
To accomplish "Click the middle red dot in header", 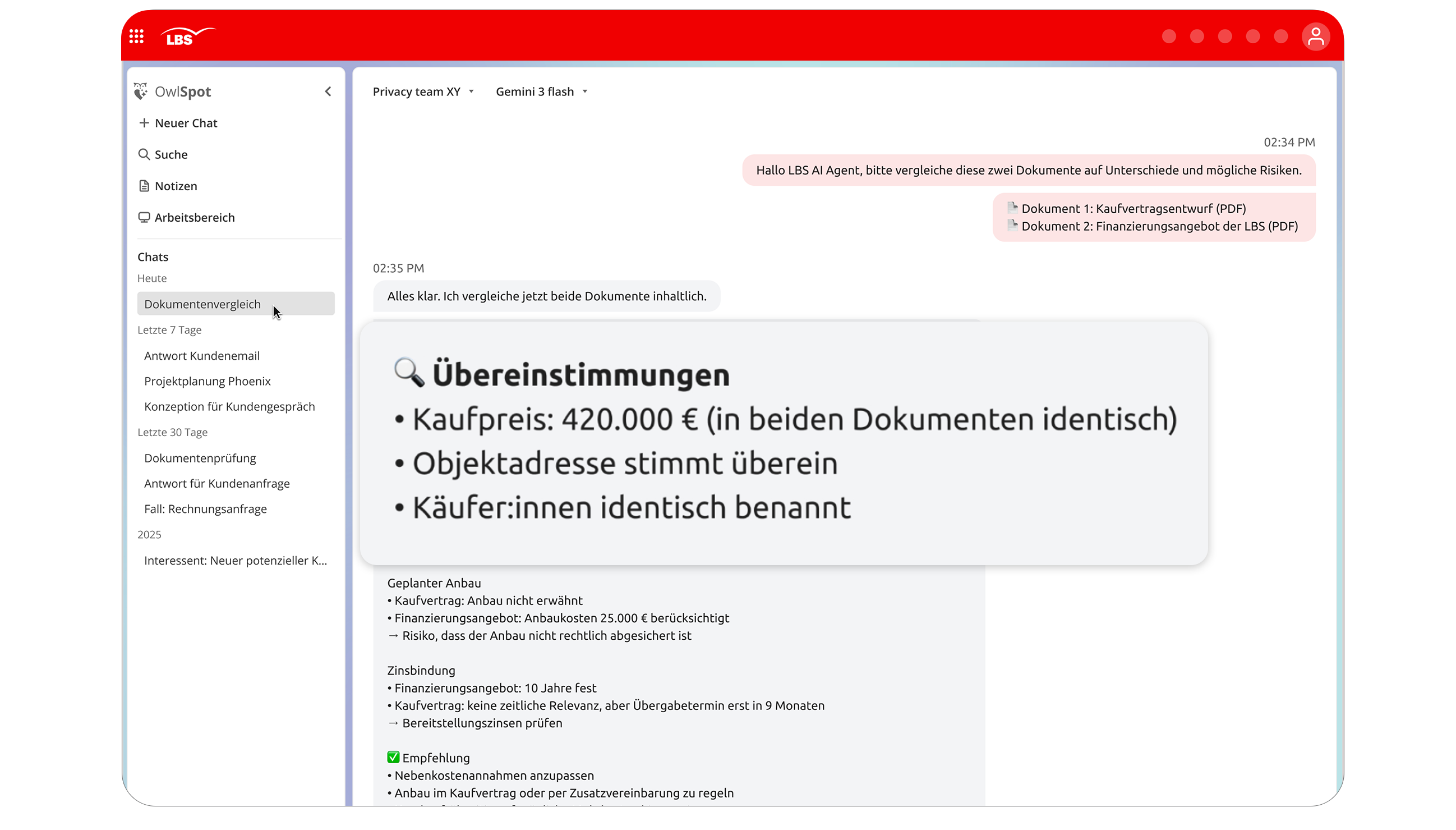I will pyautogui.click(x=1225, y=36).
